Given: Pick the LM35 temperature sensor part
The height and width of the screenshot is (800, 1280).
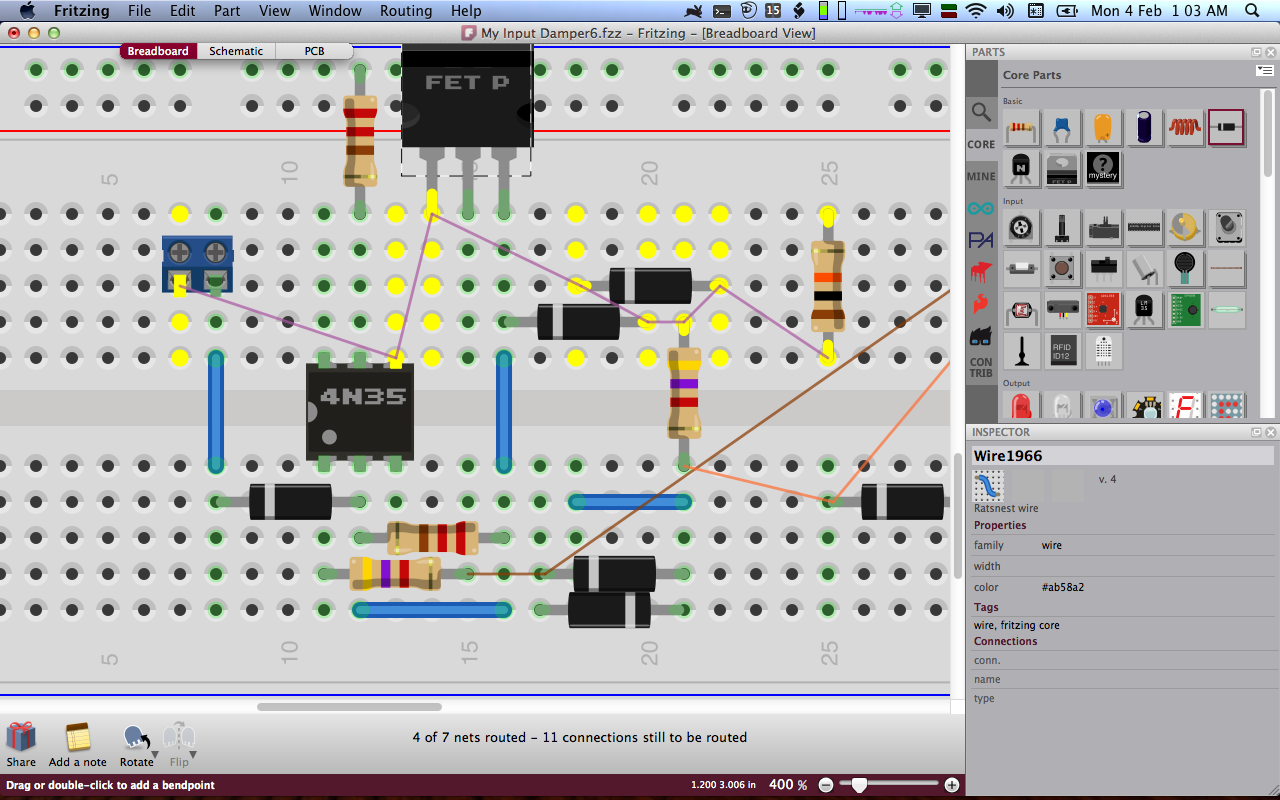Looking at the screenshot, I should click(1144, 309).
